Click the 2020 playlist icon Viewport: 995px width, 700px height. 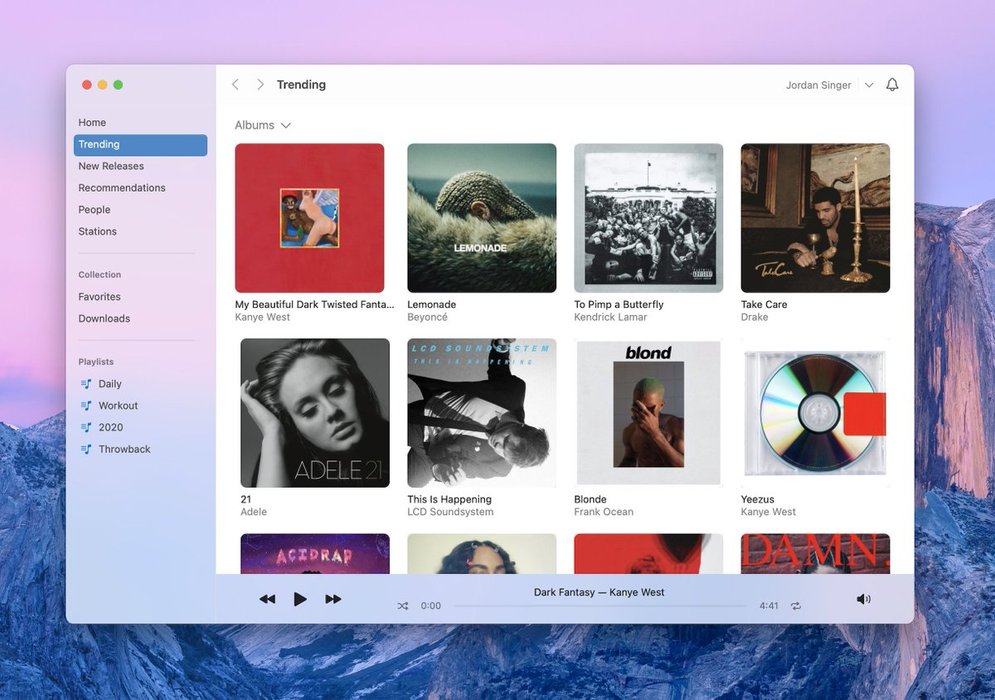coord(86,427)
